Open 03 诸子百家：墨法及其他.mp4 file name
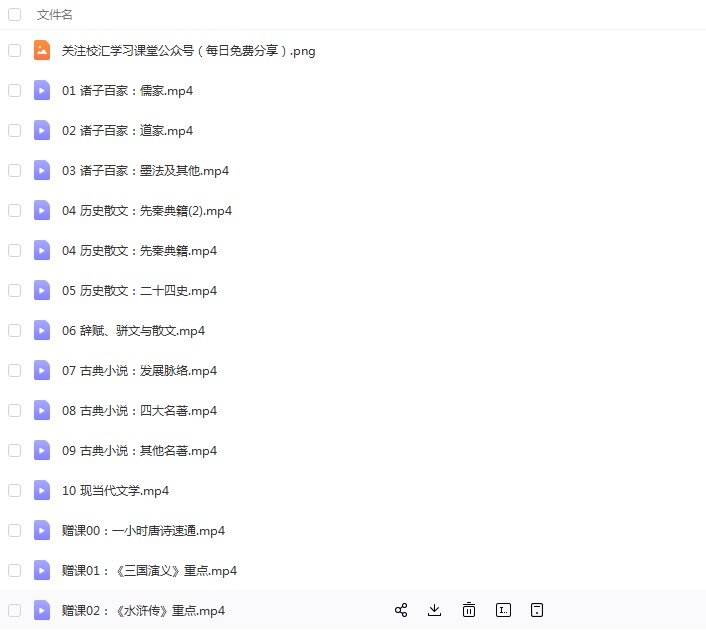Viewport: 706px width, 637px height. click(145, 171)
